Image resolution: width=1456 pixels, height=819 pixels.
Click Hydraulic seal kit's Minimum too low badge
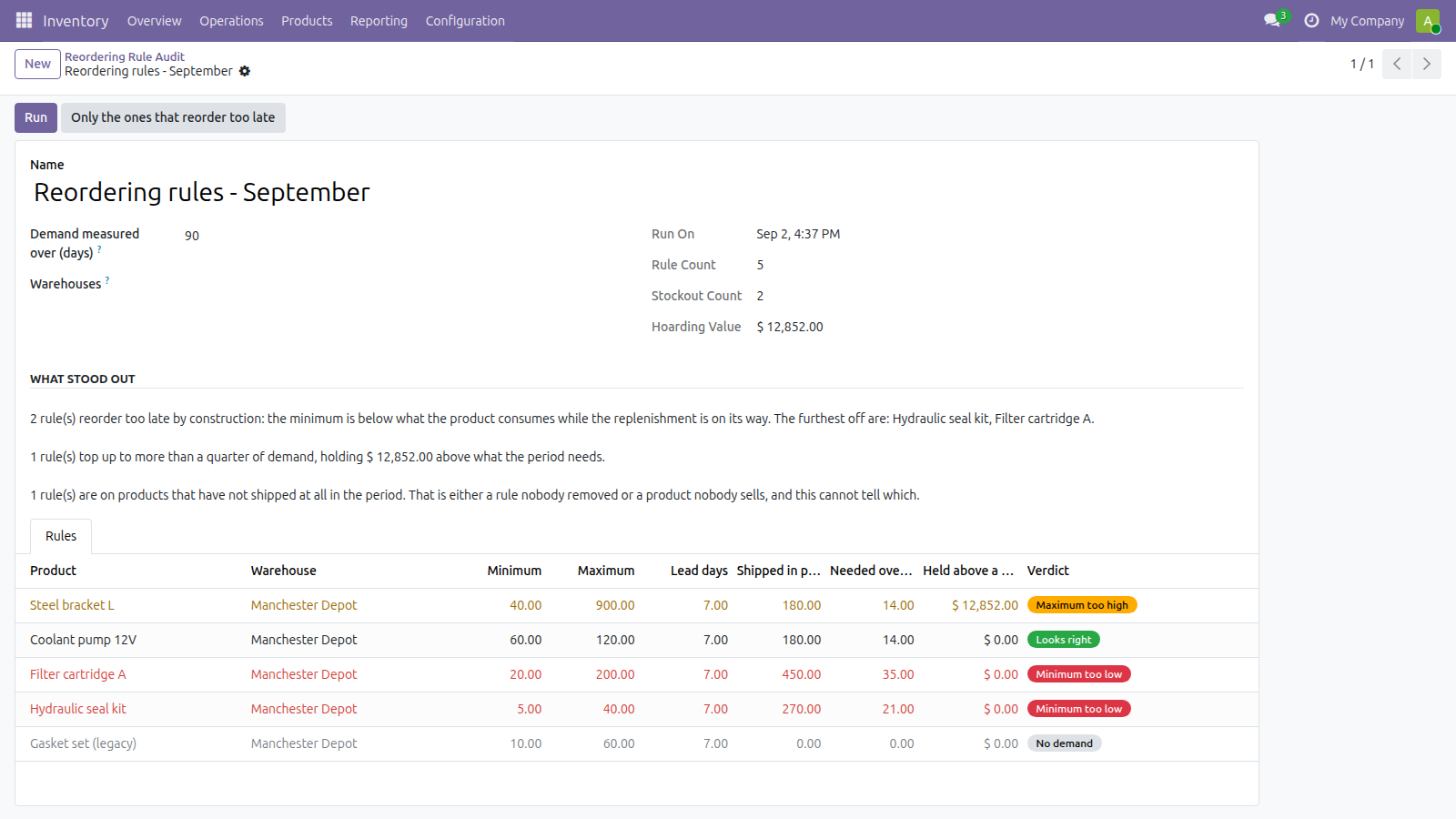(1079, 709)
